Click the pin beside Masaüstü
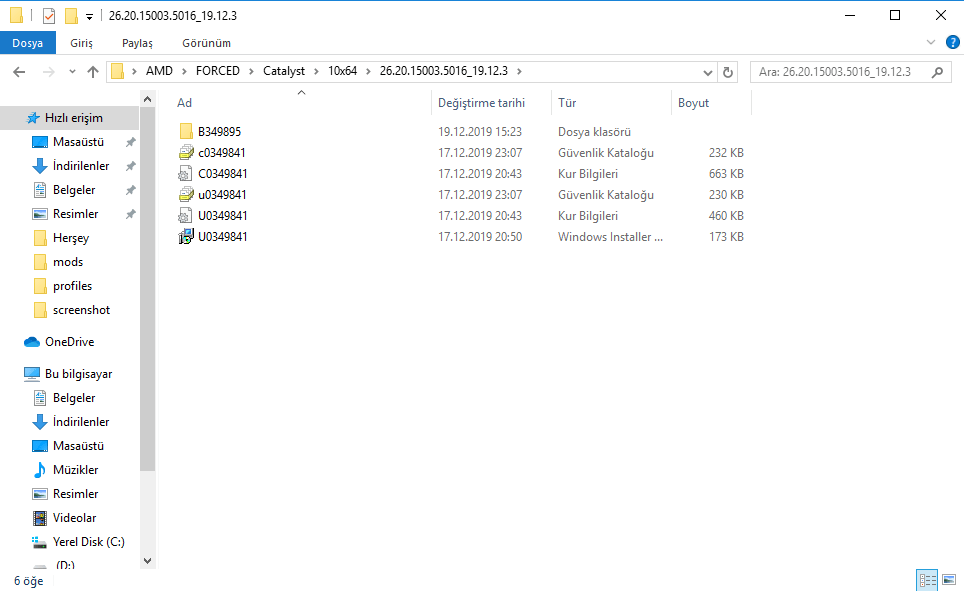The image size is (964, 591). [x=130, y=142]
